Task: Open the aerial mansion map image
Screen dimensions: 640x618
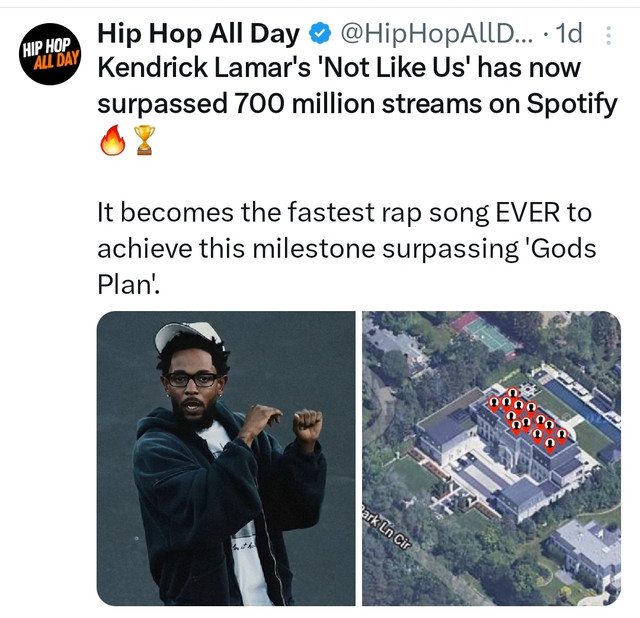Action: (x=491, y=458)
